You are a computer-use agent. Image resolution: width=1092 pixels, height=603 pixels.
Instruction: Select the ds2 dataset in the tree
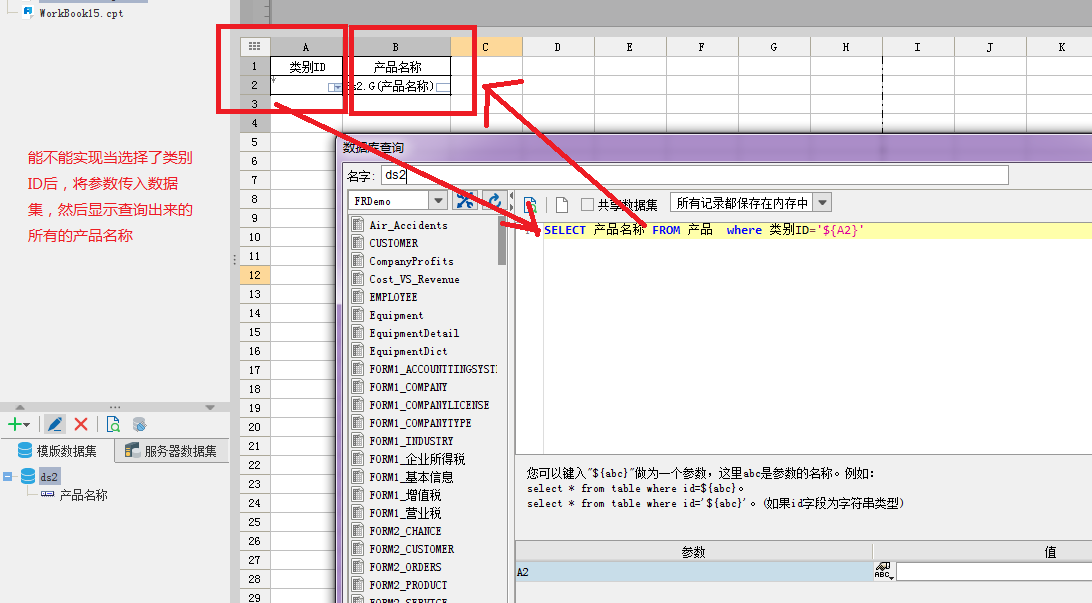(x=49, y=476)
